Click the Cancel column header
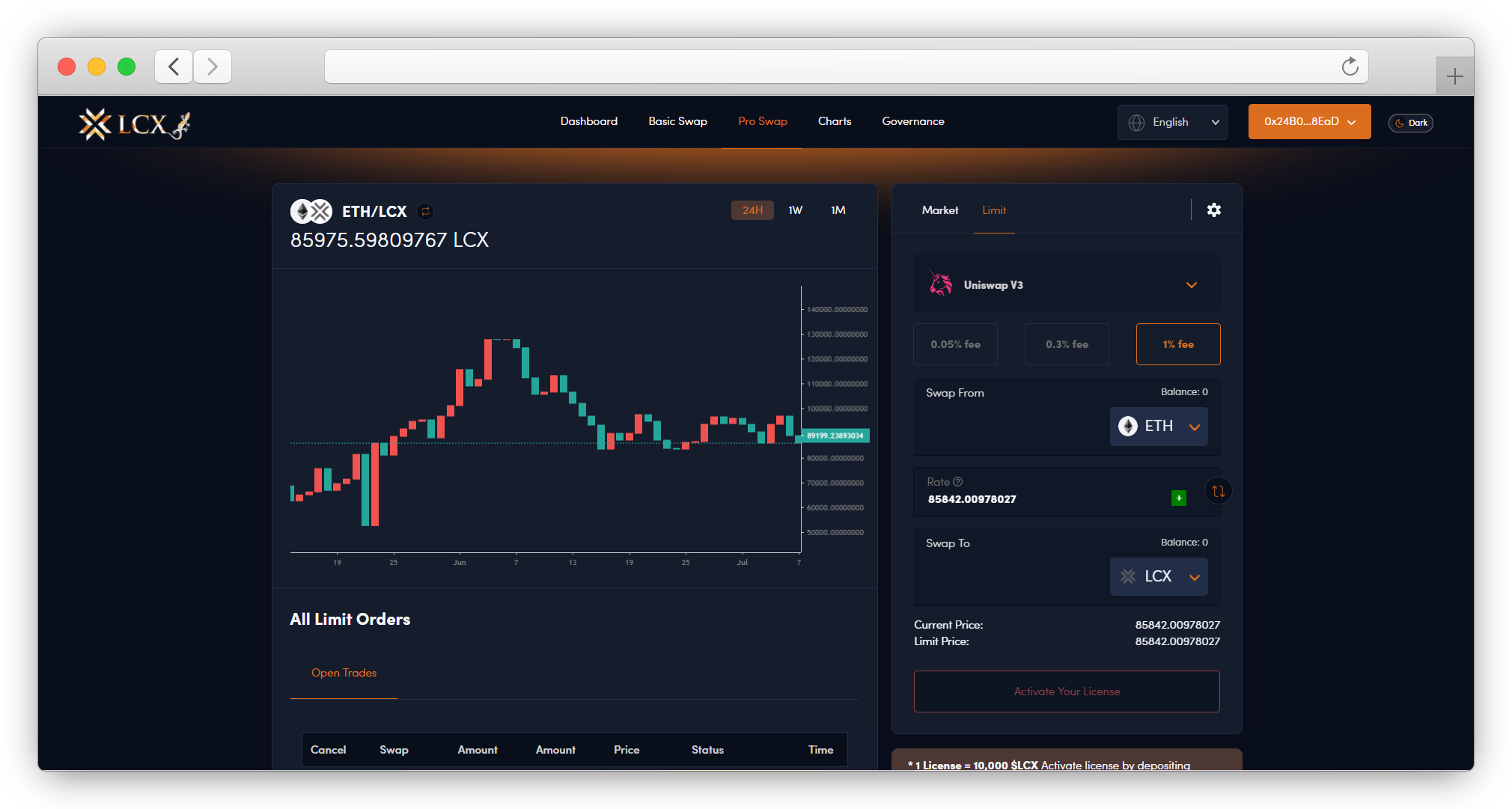The width and height of the screenshot is (1512, 809). click(x=329, y=750)
